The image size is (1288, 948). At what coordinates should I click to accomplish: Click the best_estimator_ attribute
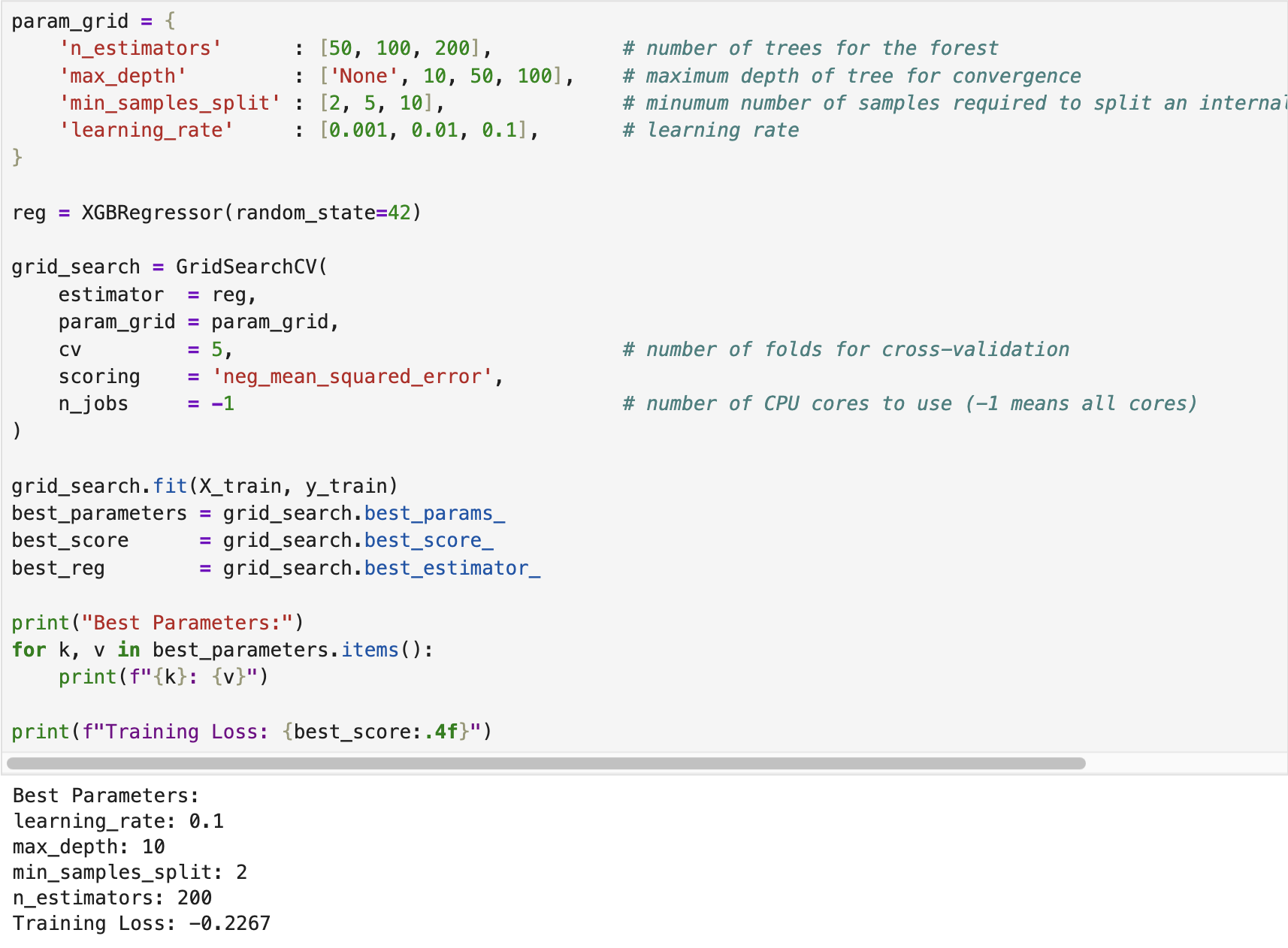[452, 569]
